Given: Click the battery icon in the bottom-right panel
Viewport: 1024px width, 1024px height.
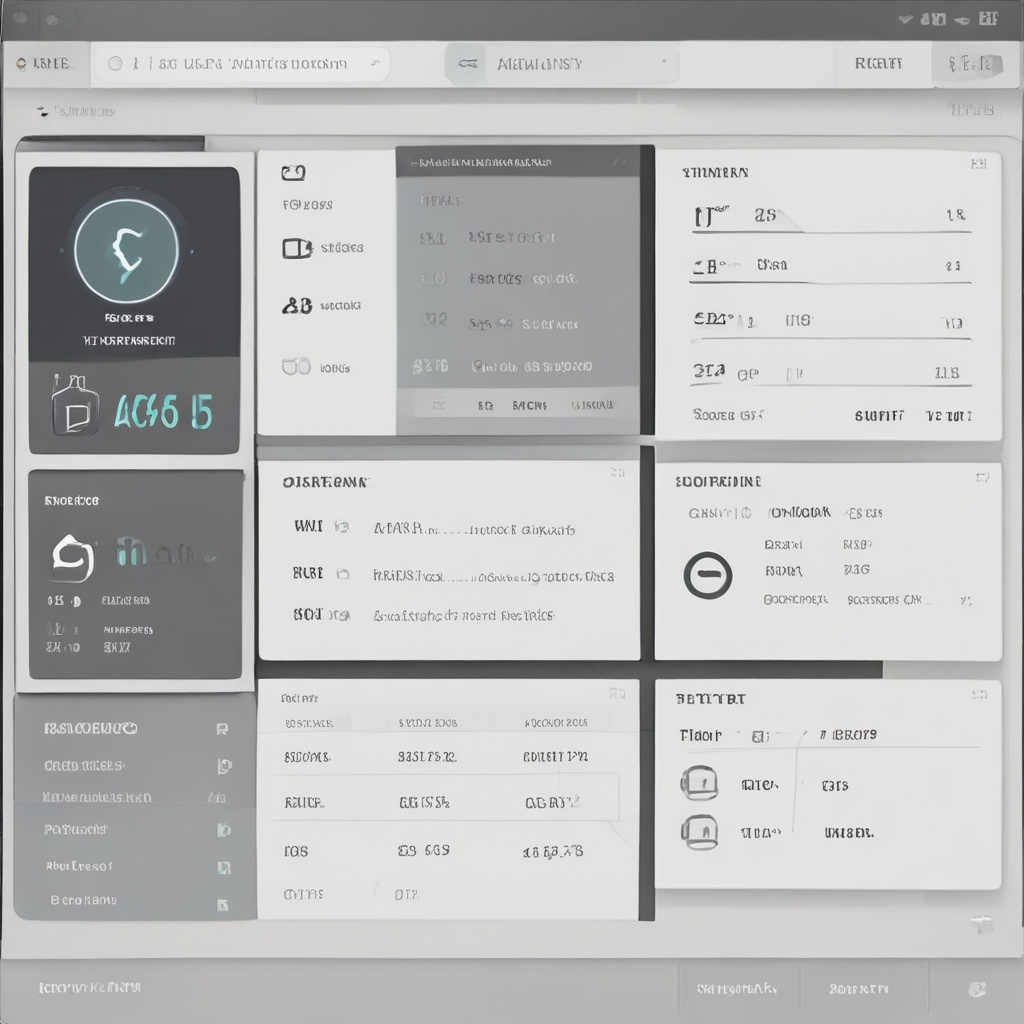Looking at the screenshot, I should pos(700,783).
